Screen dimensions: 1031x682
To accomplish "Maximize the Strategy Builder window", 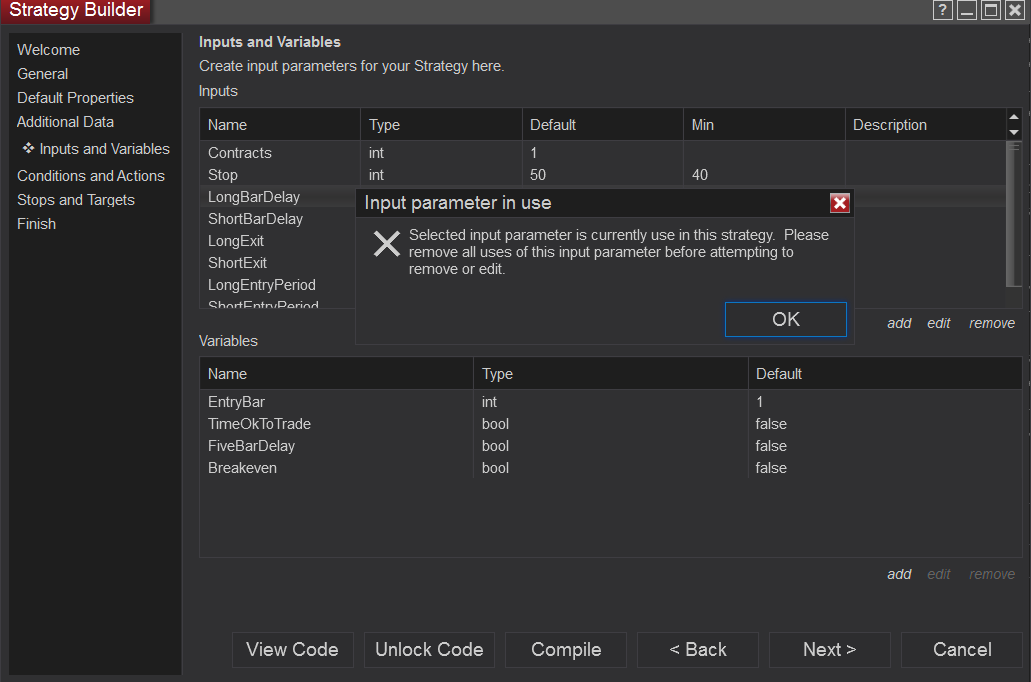I will (991, 10).
